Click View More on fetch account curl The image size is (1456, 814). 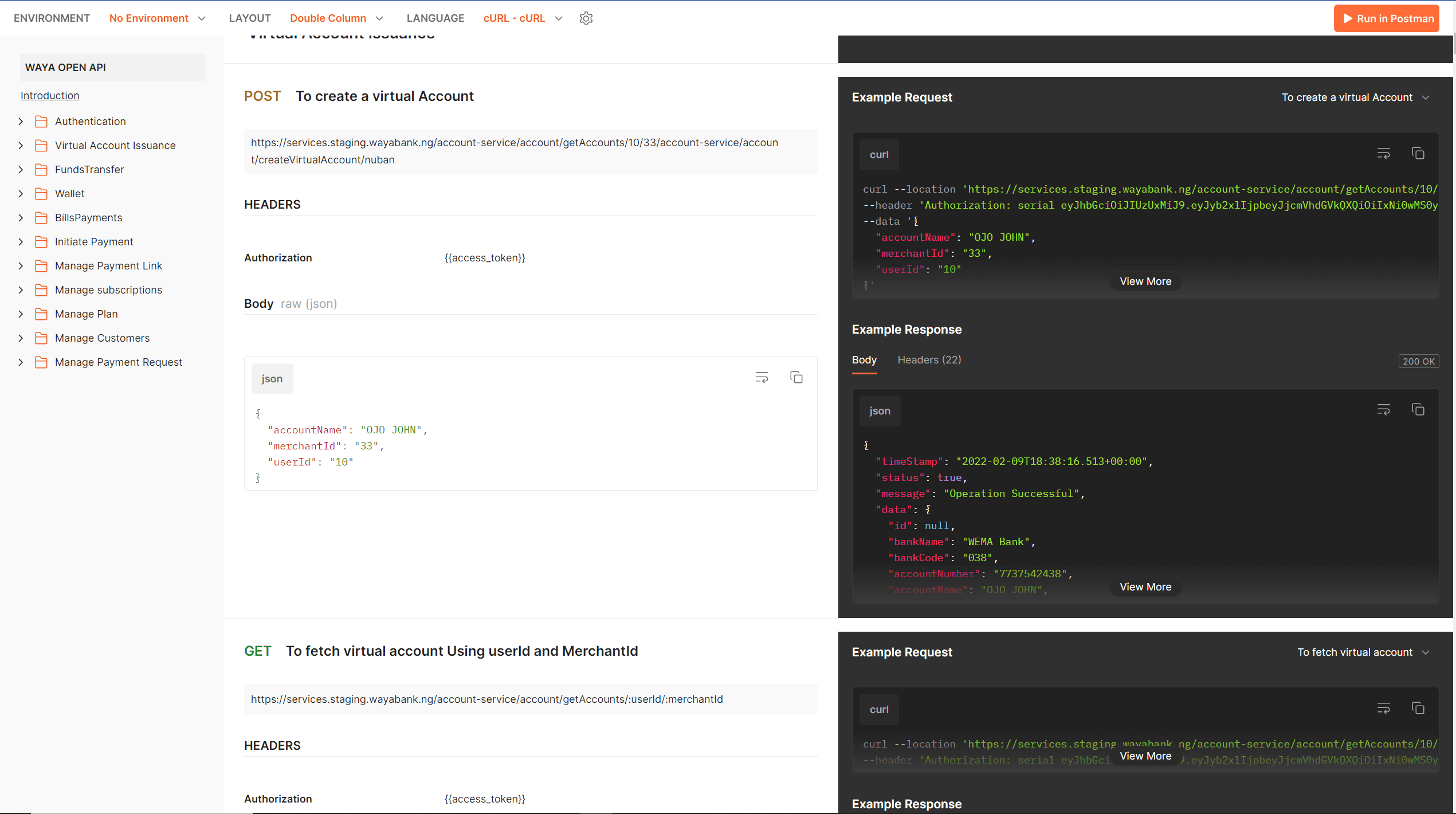(x=1145, y=756)
